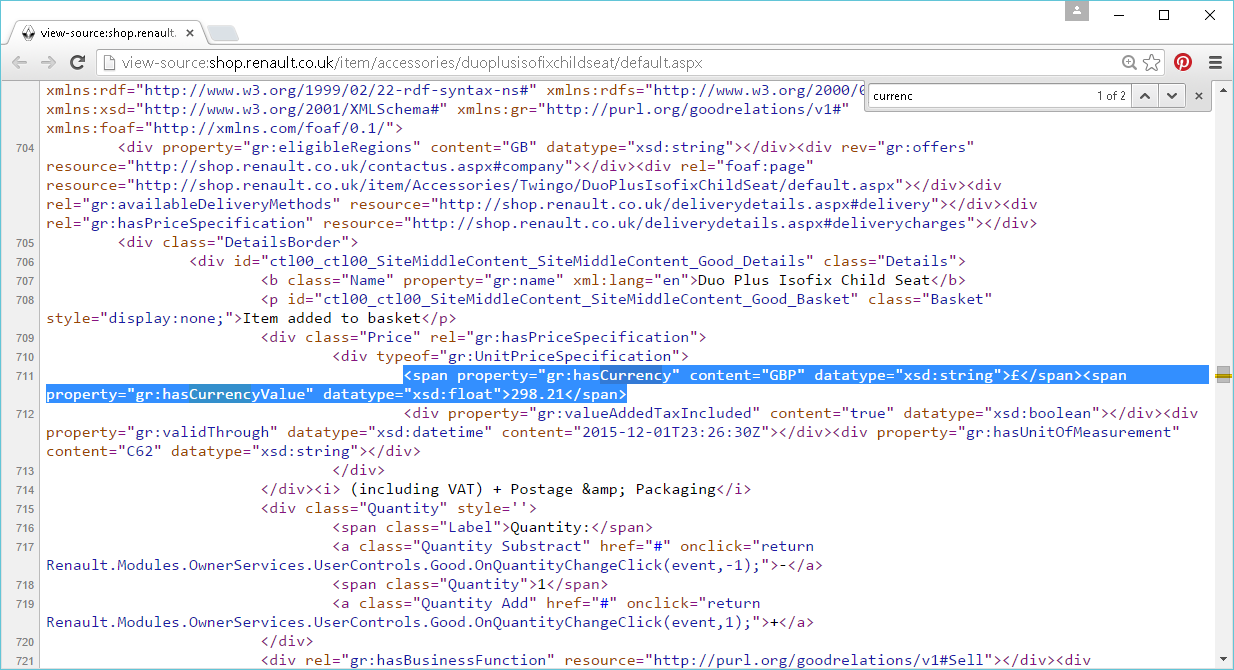This screenshot has width=1234, height=670.
Task: Click the 'Duo Plus Isofix Child Seat' text
Action: coord(815,280)
